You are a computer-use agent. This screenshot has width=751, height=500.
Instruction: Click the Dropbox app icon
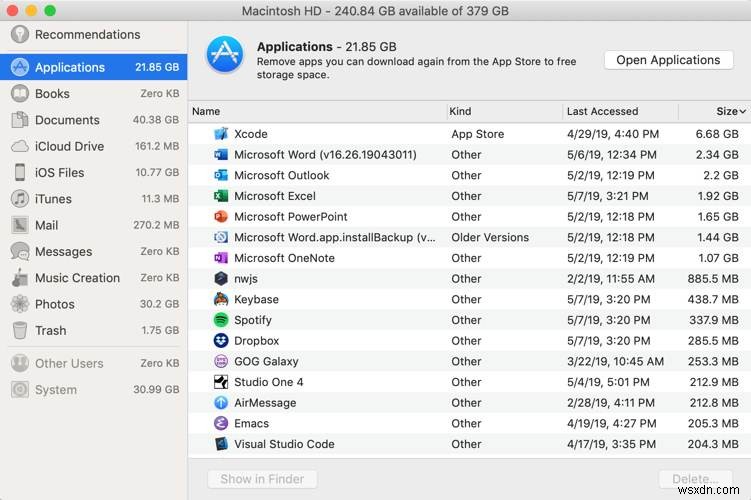click(x=221, y=341)
